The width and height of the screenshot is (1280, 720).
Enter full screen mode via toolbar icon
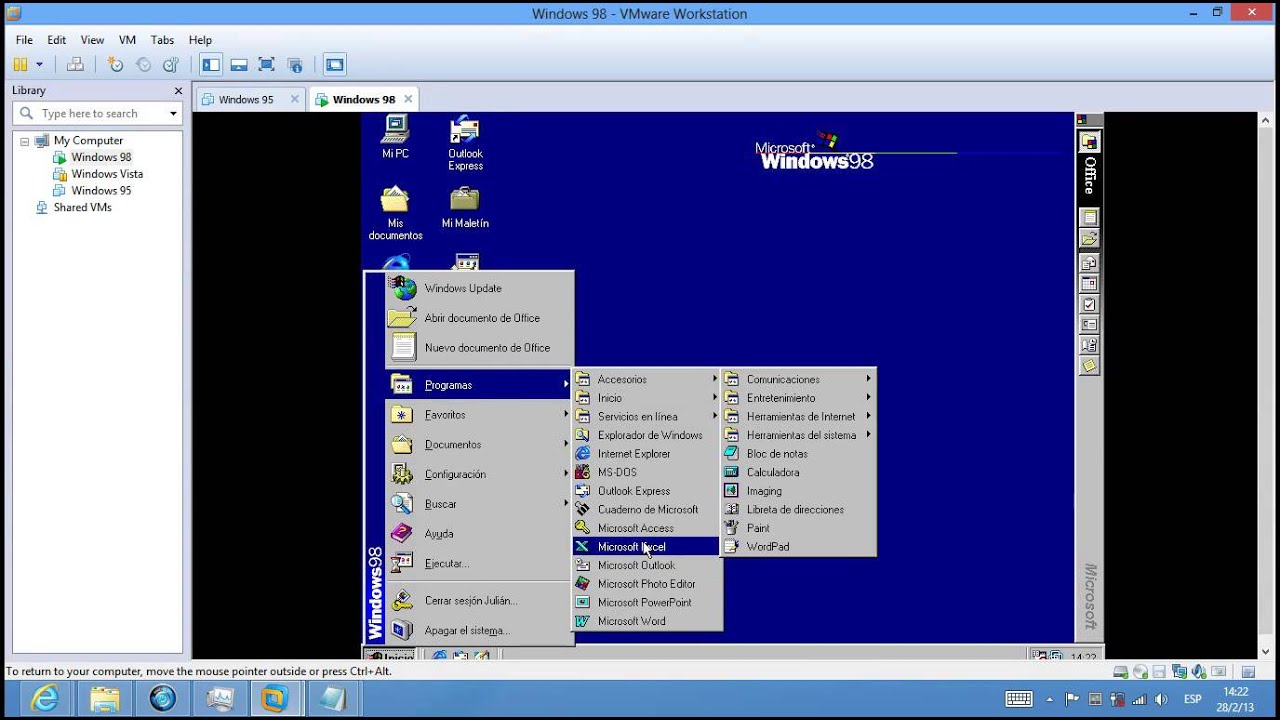pos(266,65)
